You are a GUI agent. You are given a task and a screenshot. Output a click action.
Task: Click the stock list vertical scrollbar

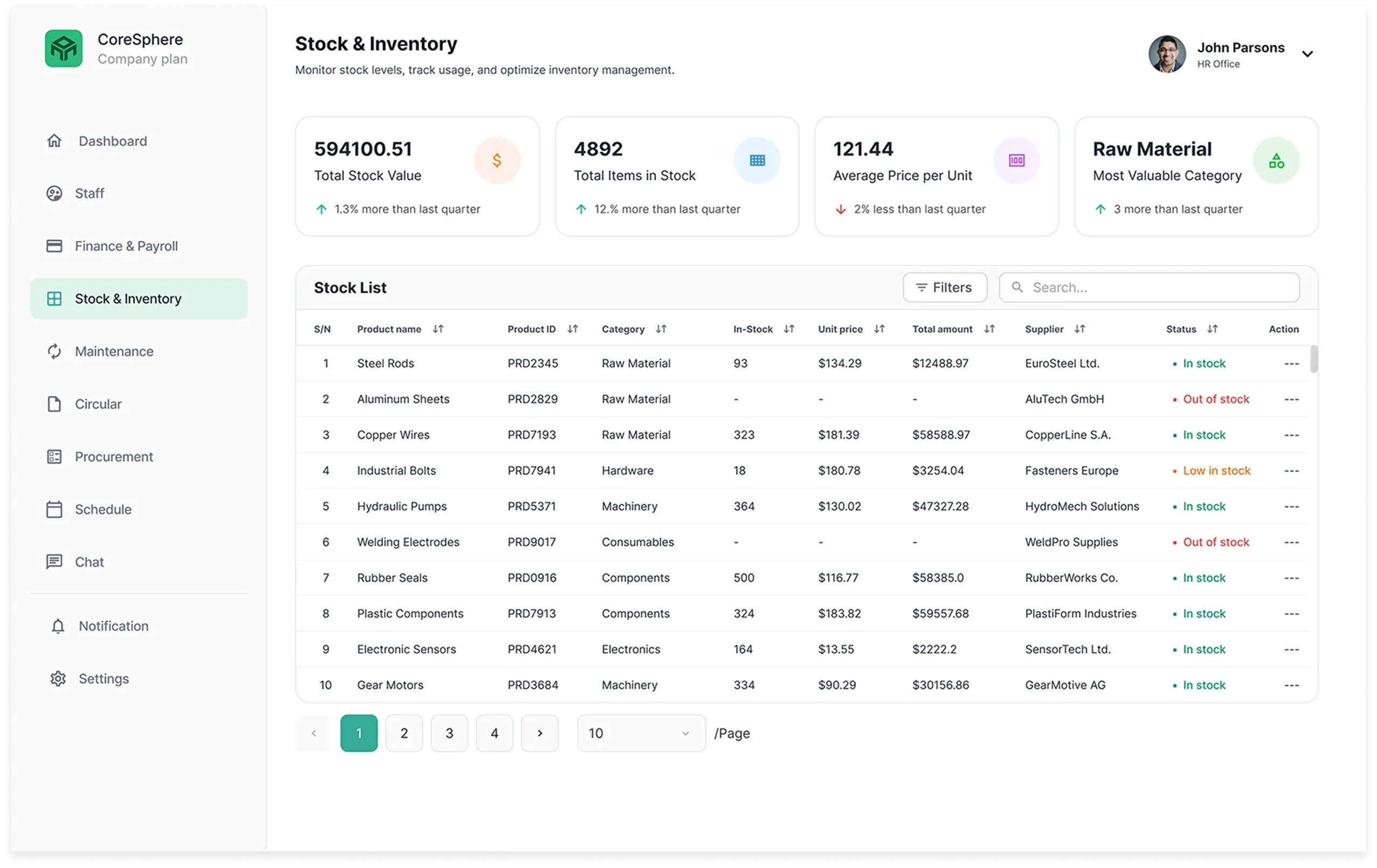(1314, 359)
